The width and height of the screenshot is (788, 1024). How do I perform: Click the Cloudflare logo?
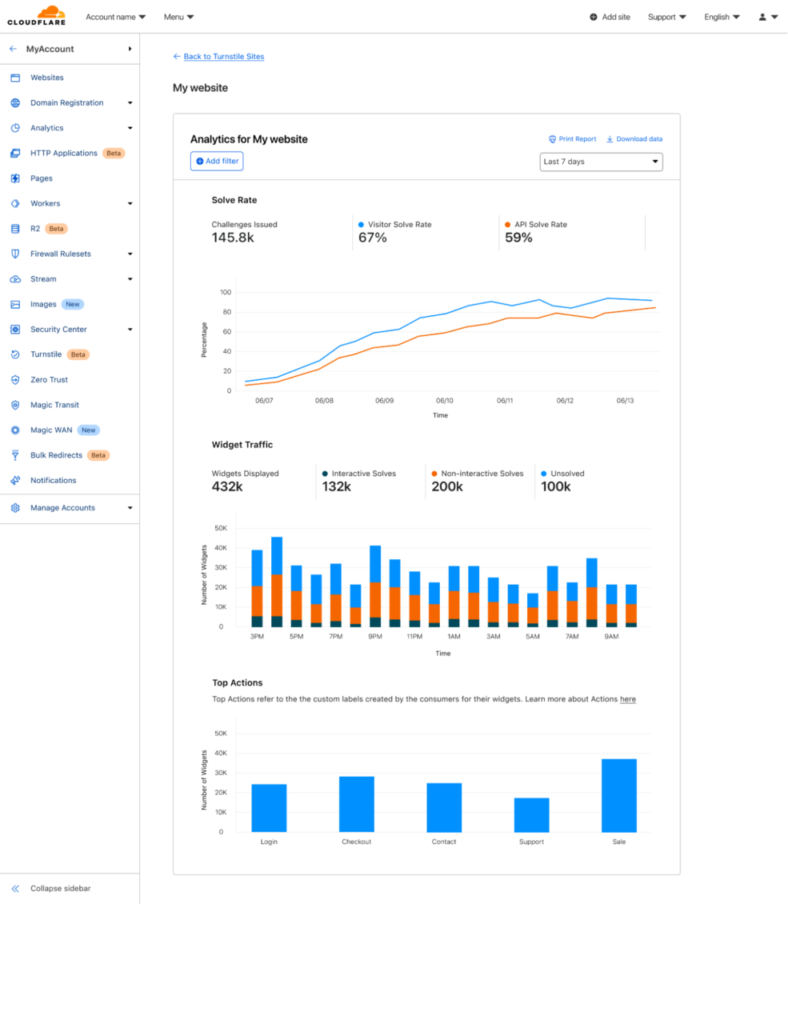tap(37, 15)
